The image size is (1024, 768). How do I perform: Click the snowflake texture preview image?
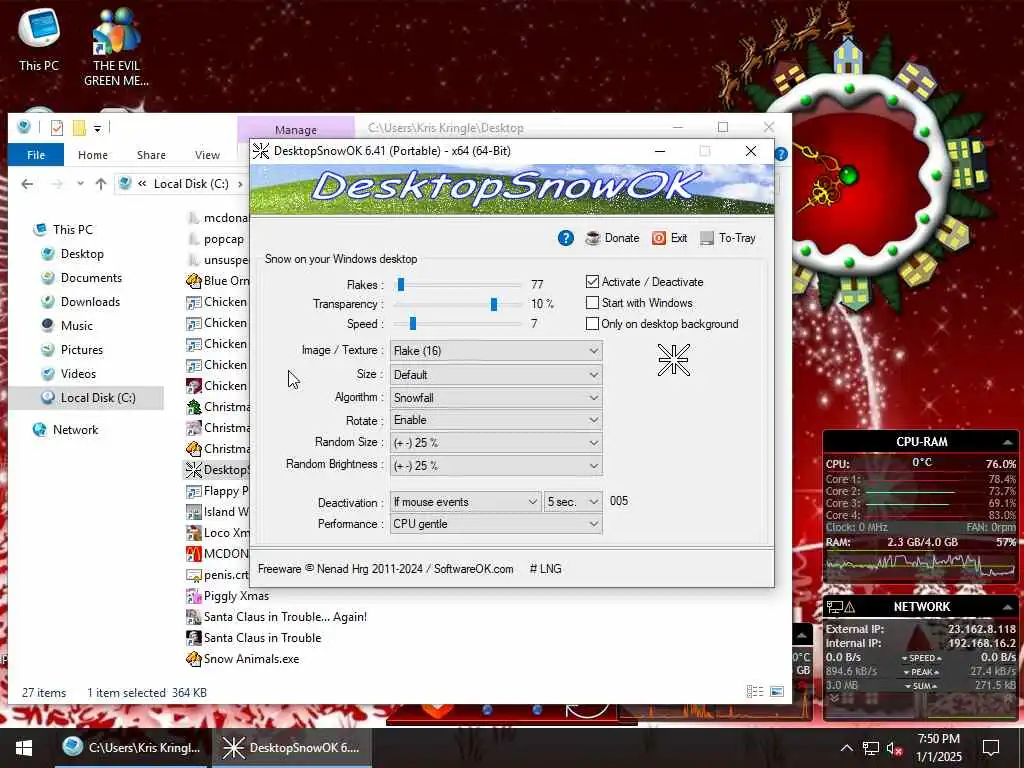[x=673, y=360]
